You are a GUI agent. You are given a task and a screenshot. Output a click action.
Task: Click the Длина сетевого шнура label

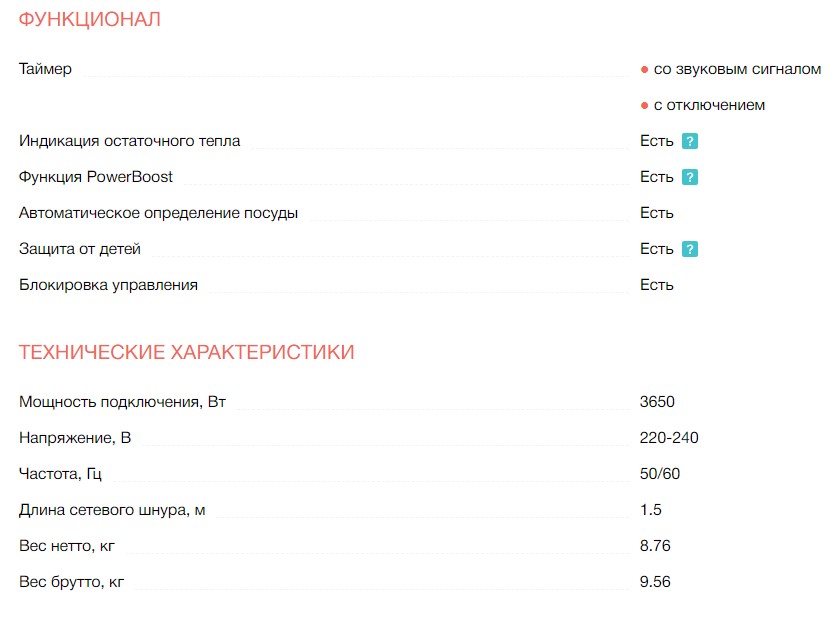[x=112, y=510]
